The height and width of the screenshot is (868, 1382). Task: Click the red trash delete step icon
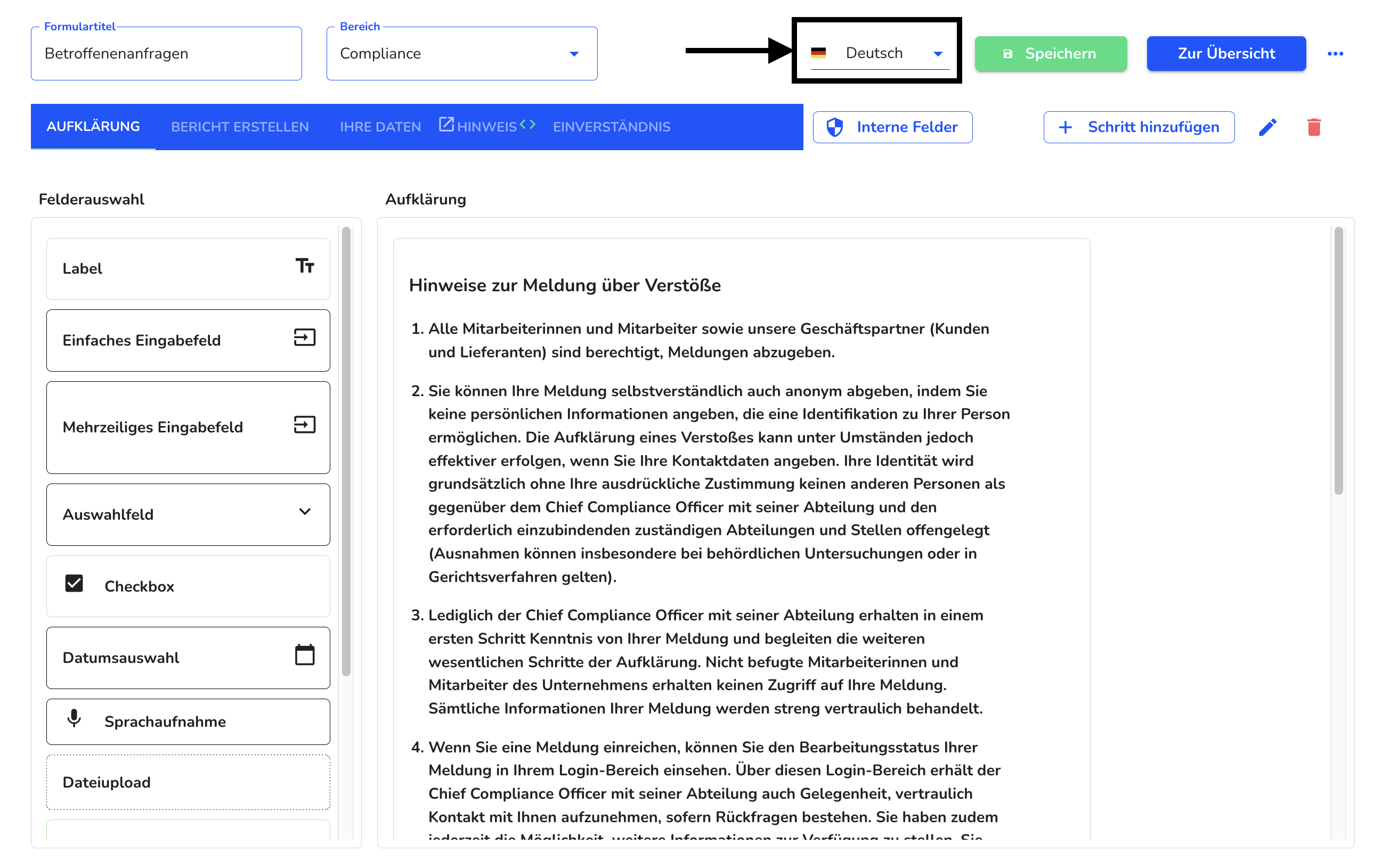1314,127
